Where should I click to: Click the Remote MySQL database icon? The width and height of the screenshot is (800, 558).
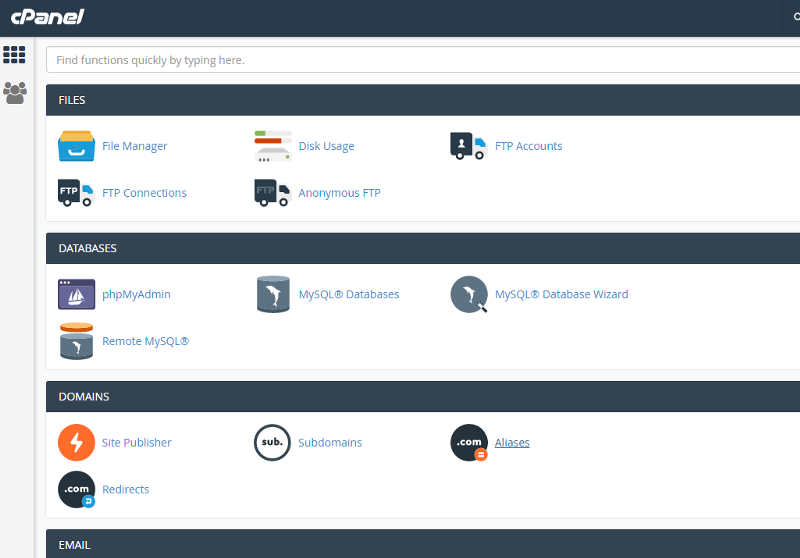pos(77,341)
